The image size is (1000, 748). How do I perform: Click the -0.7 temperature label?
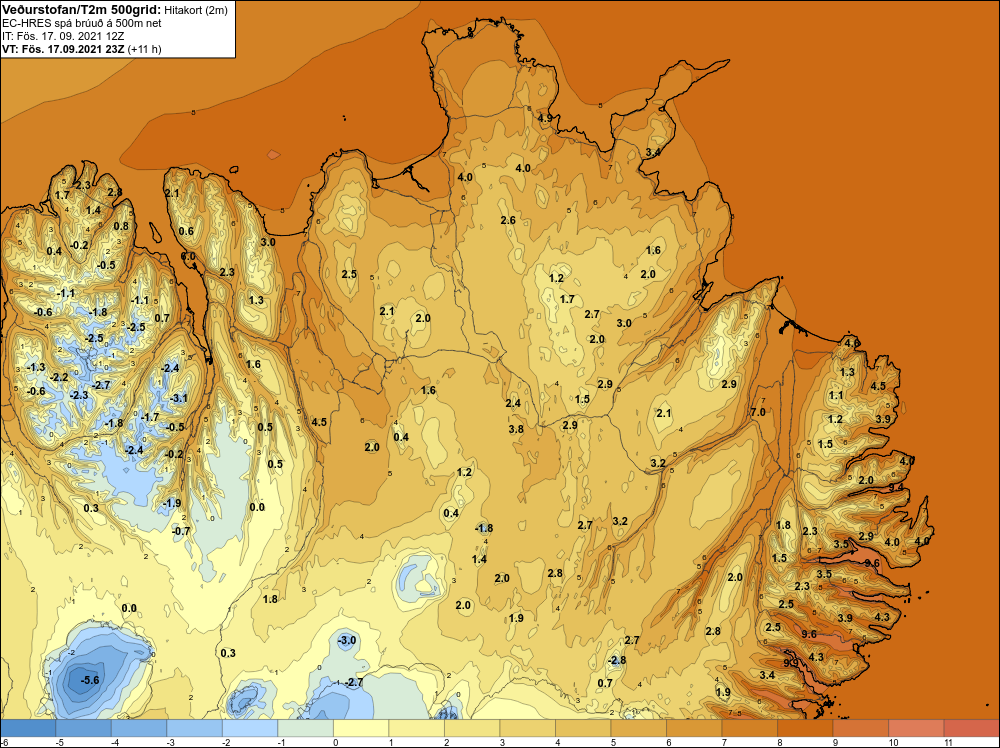coord(182,531)
